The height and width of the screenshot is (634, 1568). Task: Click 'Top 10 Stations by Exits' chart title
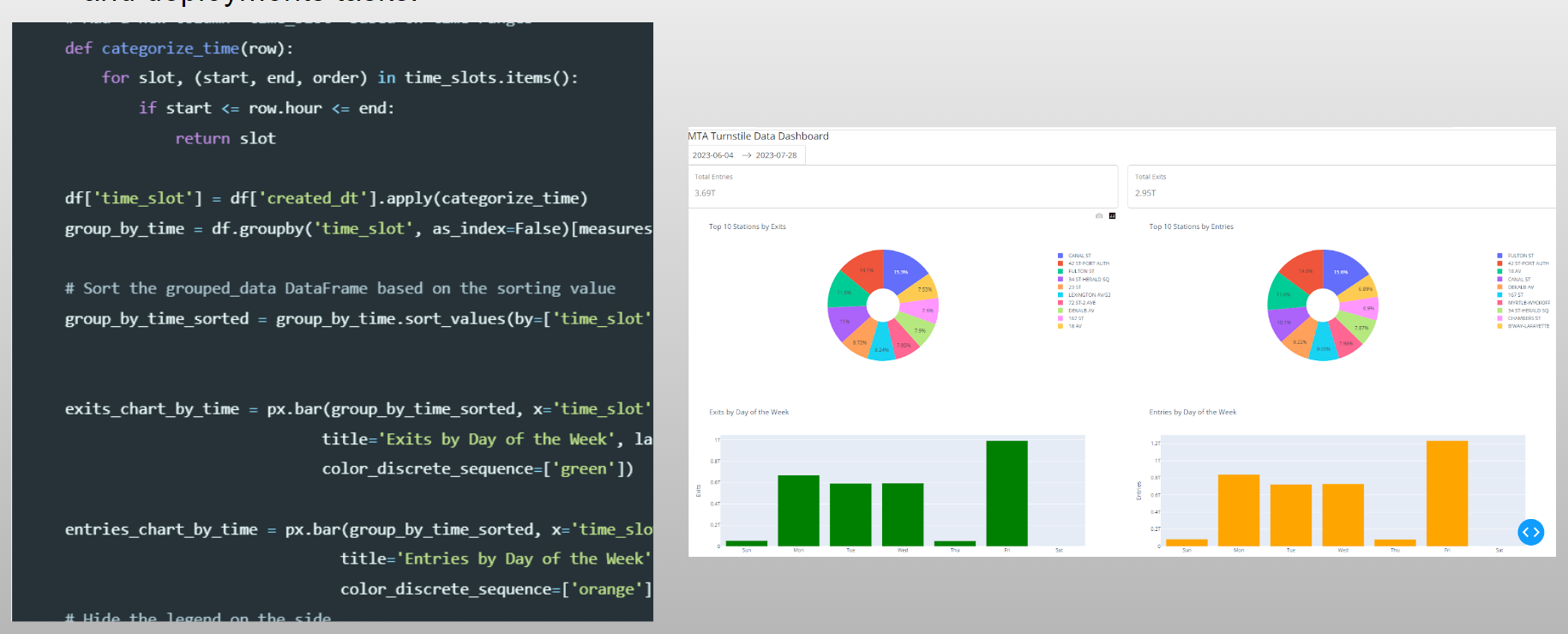(x=748, y=226)
